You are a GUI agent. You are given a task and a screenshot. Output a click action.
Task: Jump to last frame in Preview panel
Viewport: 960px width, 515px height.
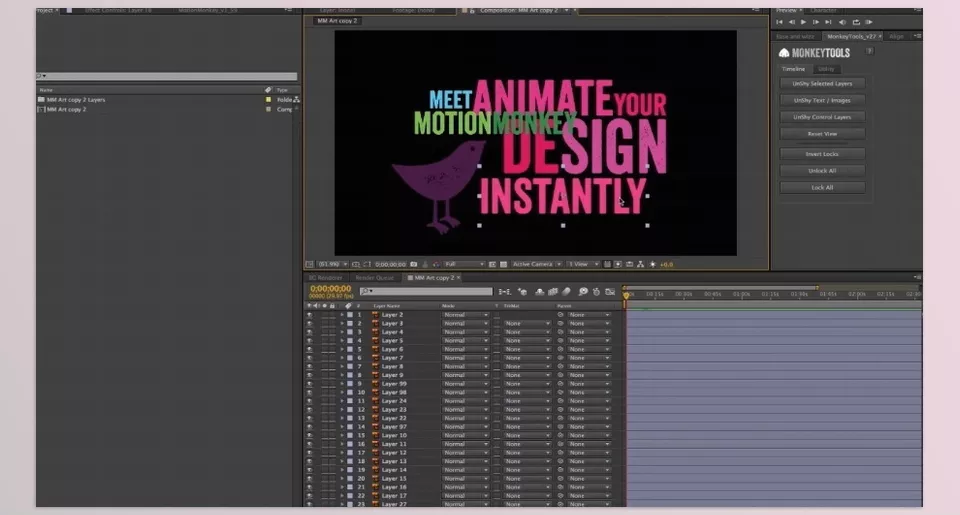[x=828, y=22]
